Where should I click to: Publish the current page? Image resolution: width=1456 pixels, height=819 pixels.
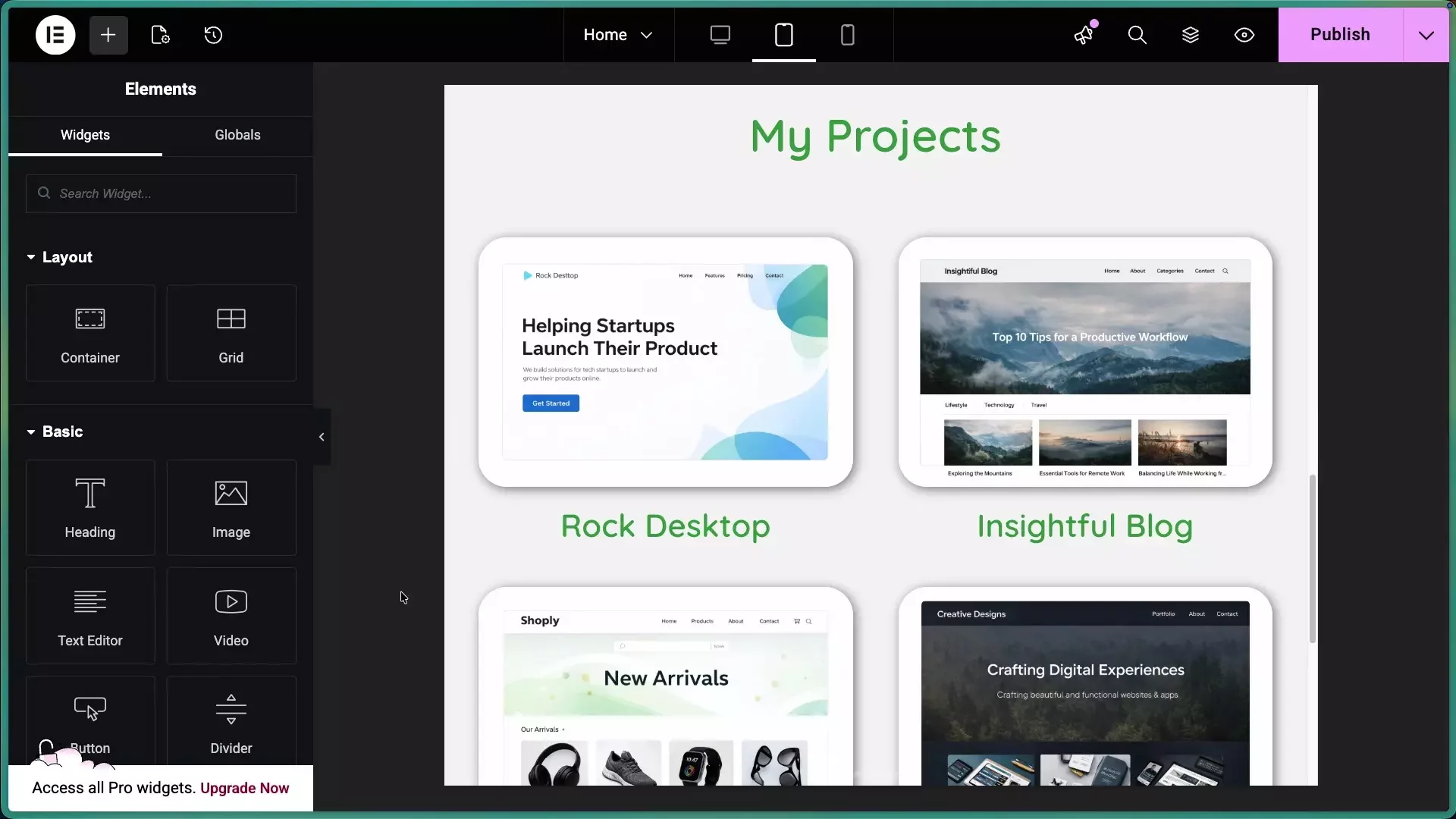click(x=1340, y=35)
